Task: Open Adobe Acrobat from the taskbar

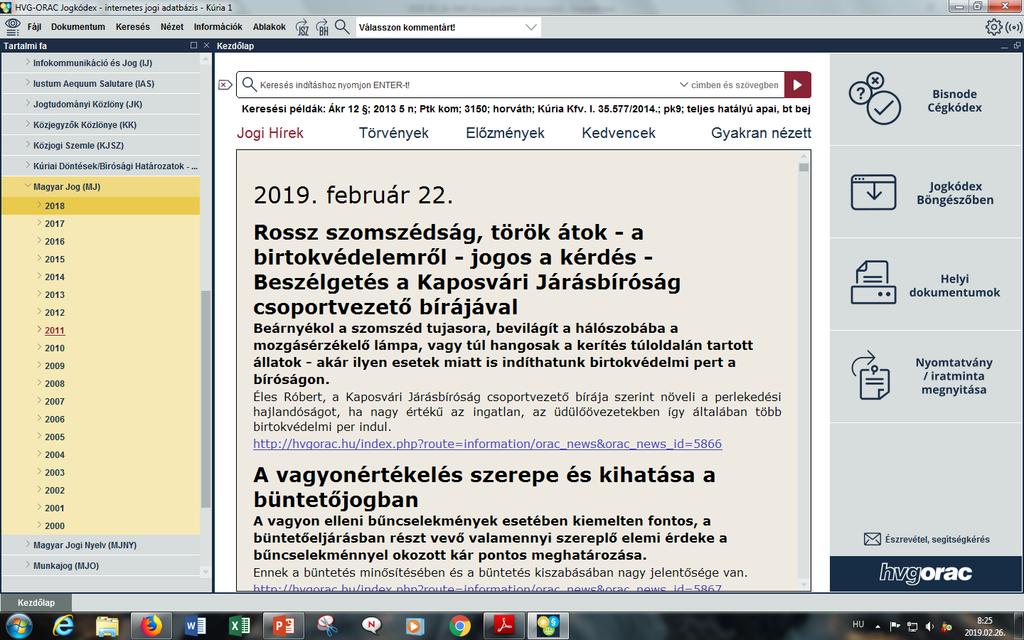Action: [504, 626]
